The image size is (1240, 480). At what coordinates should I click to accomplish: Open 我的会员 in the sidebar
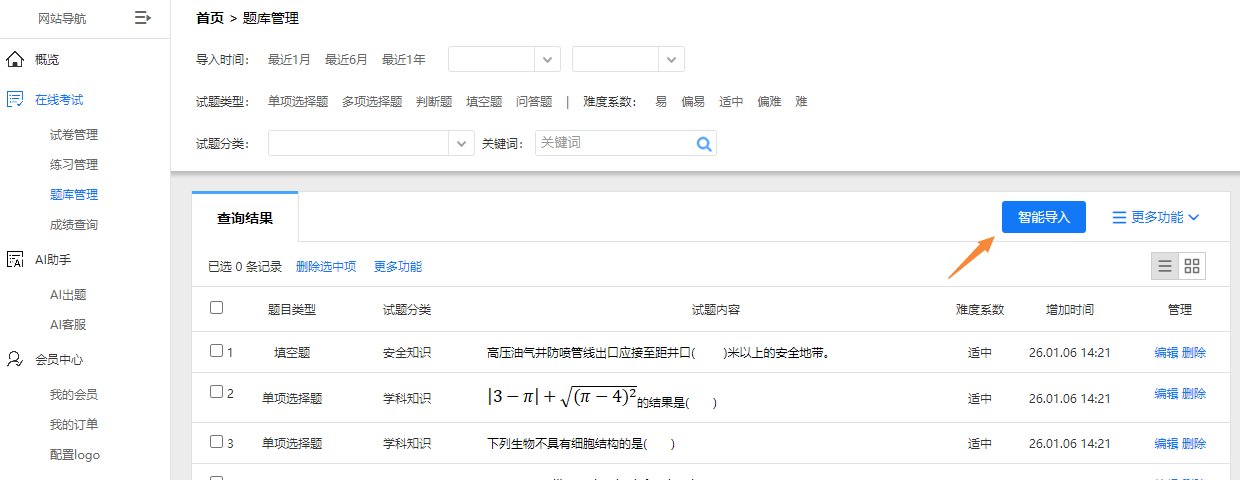(x=74, y=395)
